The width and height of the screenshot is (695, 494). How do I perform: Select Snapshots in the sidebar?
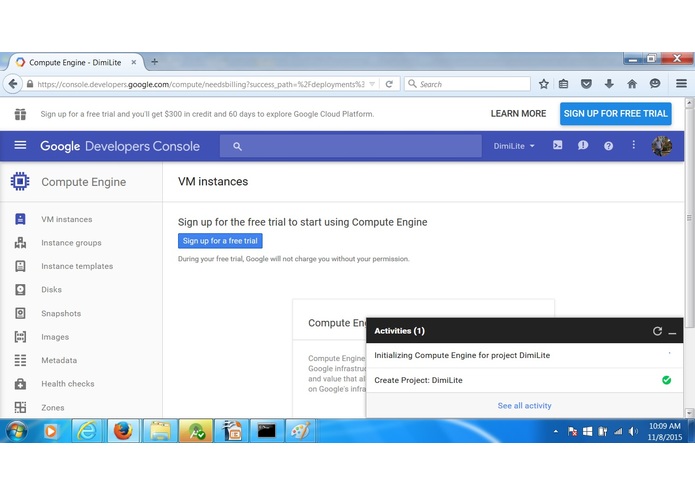(x=61, y=314)
